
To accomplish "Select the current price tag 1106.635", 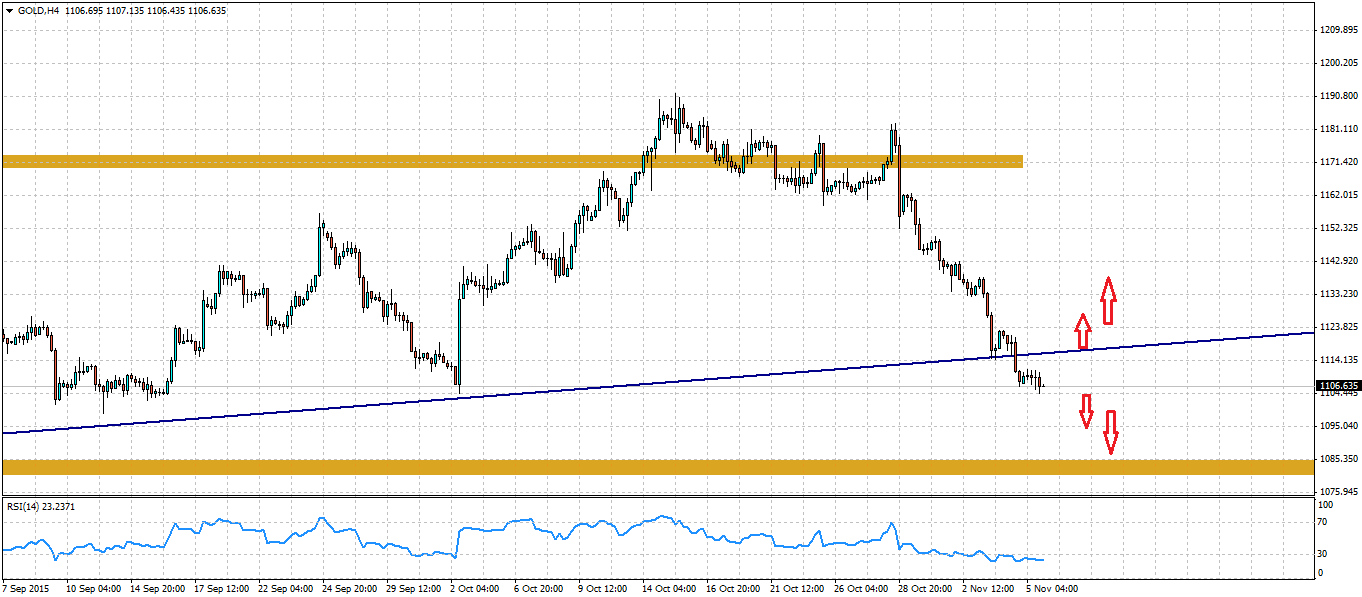I will 1338,385.
